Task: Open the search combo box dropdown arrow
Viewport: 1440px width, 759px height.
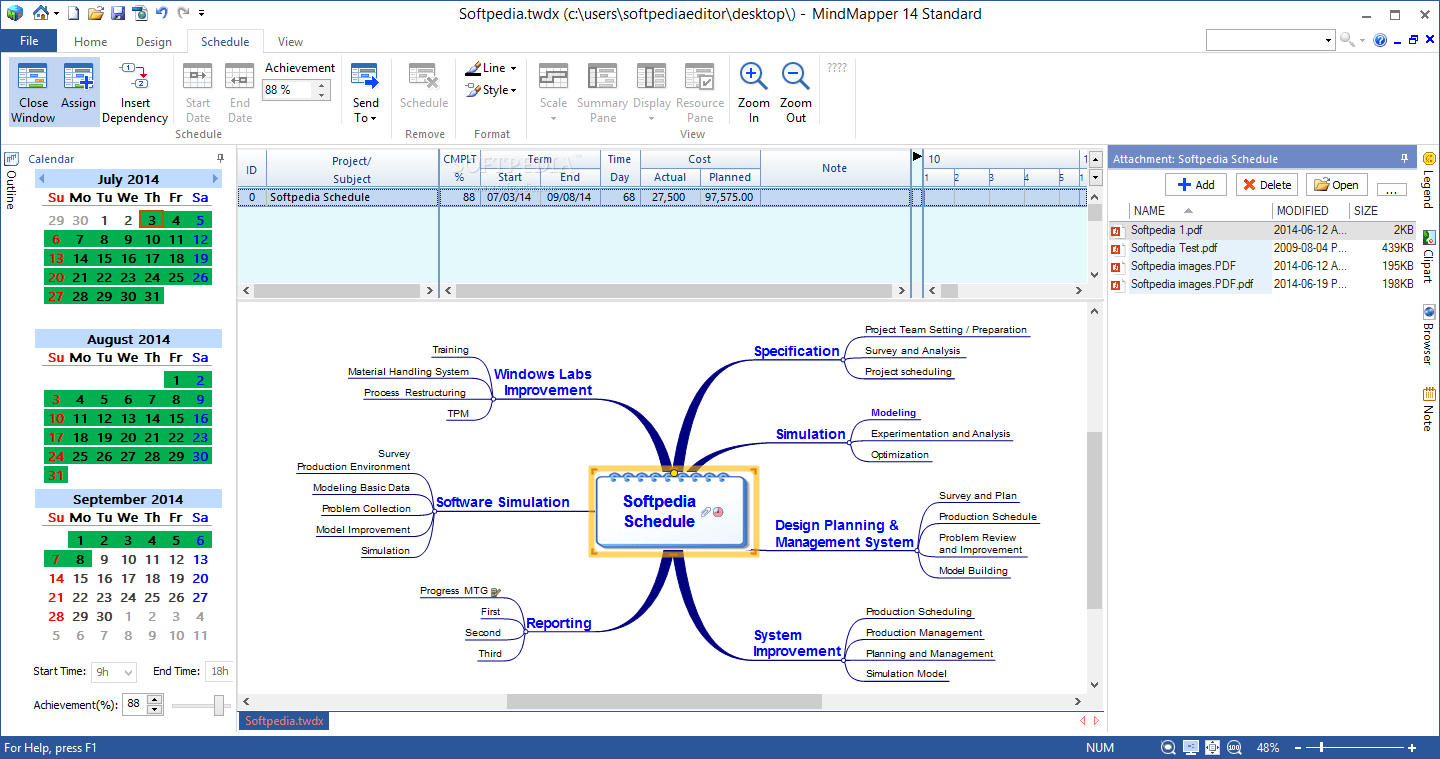Action: [x=1328, y=40]
